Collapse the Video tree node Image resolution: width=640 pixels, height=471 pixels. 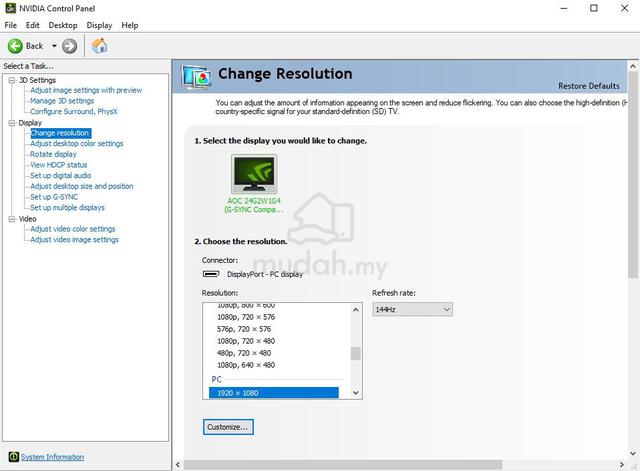click(12, 219)
